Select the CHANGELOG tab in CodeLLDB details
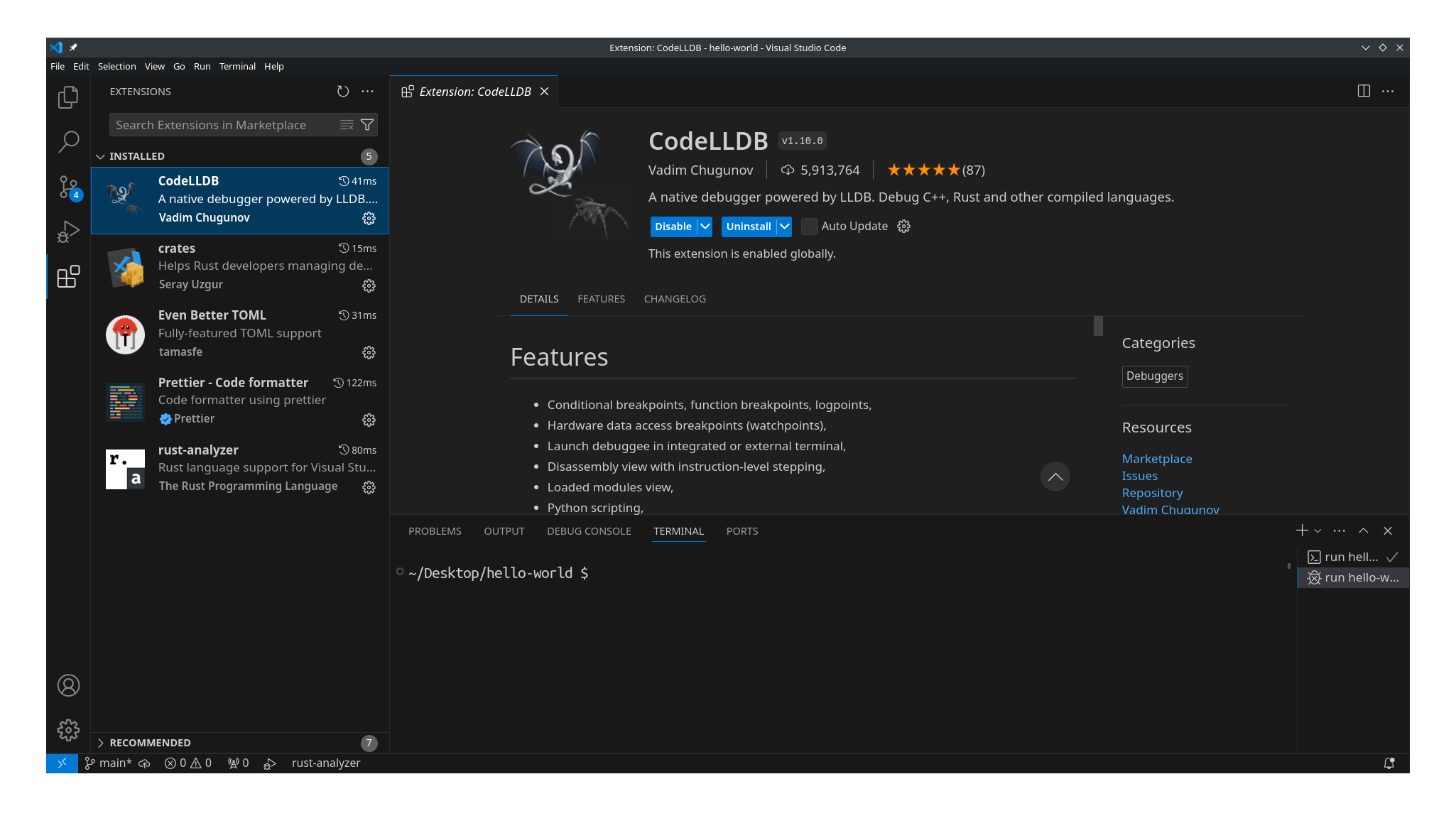This screenshot has height=828, width=1456. pyautogui.click(x=674, y=298)
